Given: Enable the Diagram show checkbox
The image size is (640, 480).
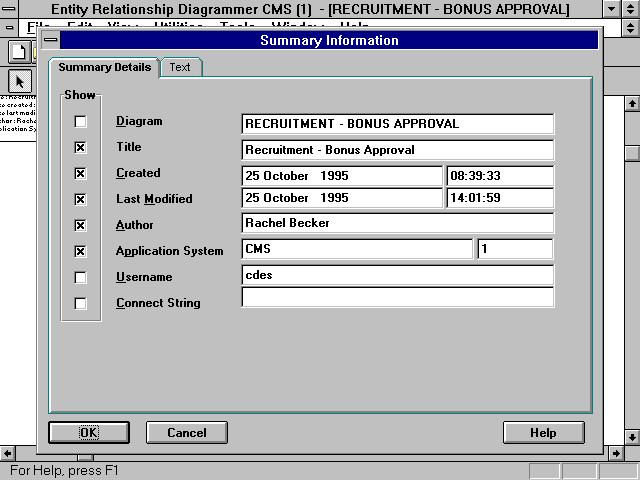Looking at the screenshot, I should point(81,122).
